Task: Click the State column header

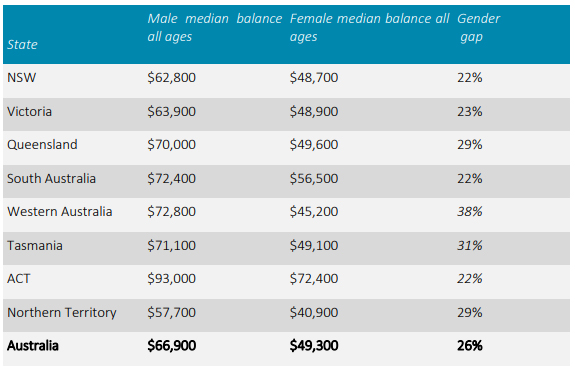Action: (x=22, y=44)
